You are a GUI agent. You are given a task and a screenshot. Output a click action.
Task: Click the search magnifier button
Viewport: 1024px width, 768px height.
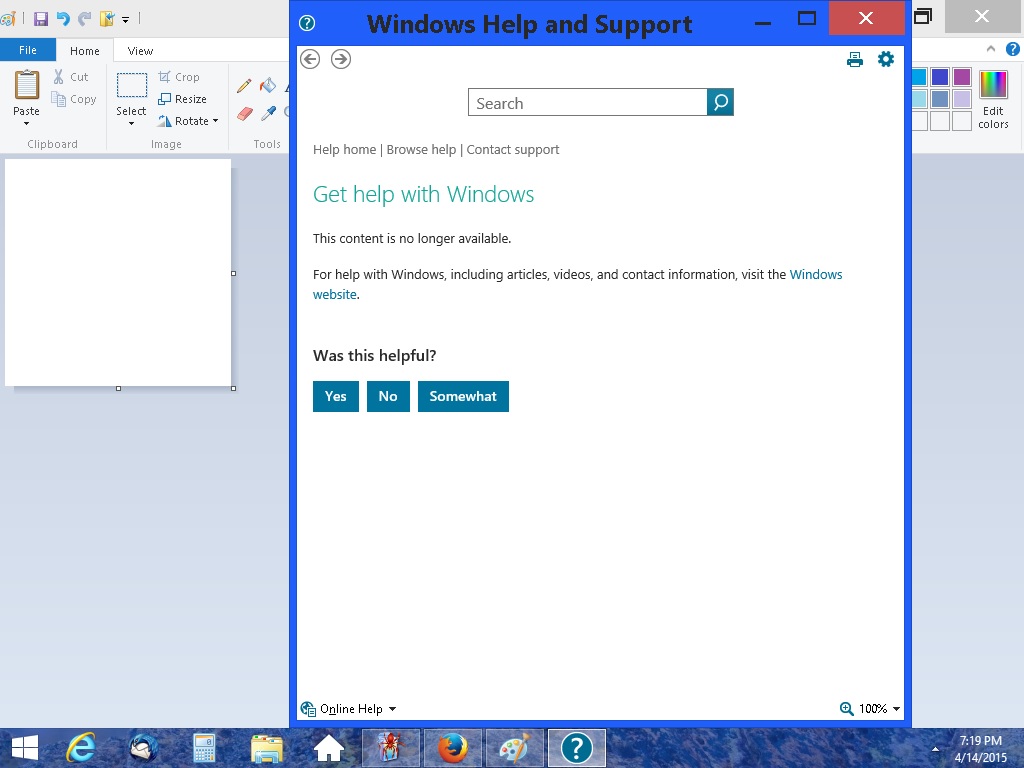pos(720,102)
